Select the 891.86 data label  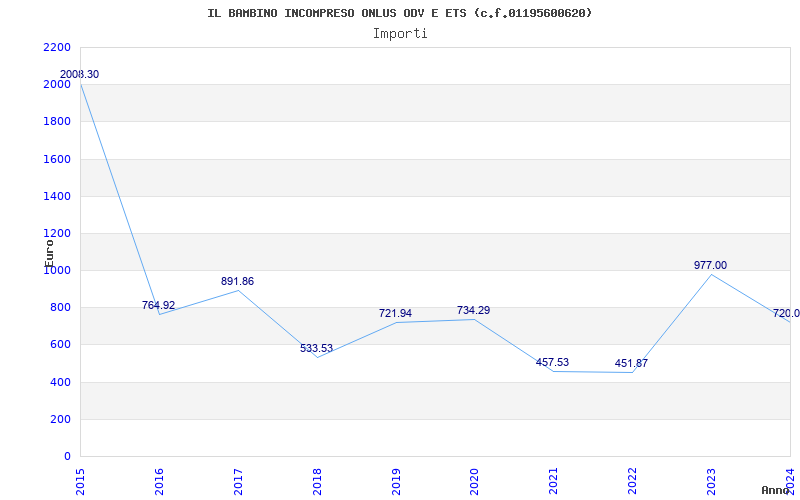pos(237,281)
